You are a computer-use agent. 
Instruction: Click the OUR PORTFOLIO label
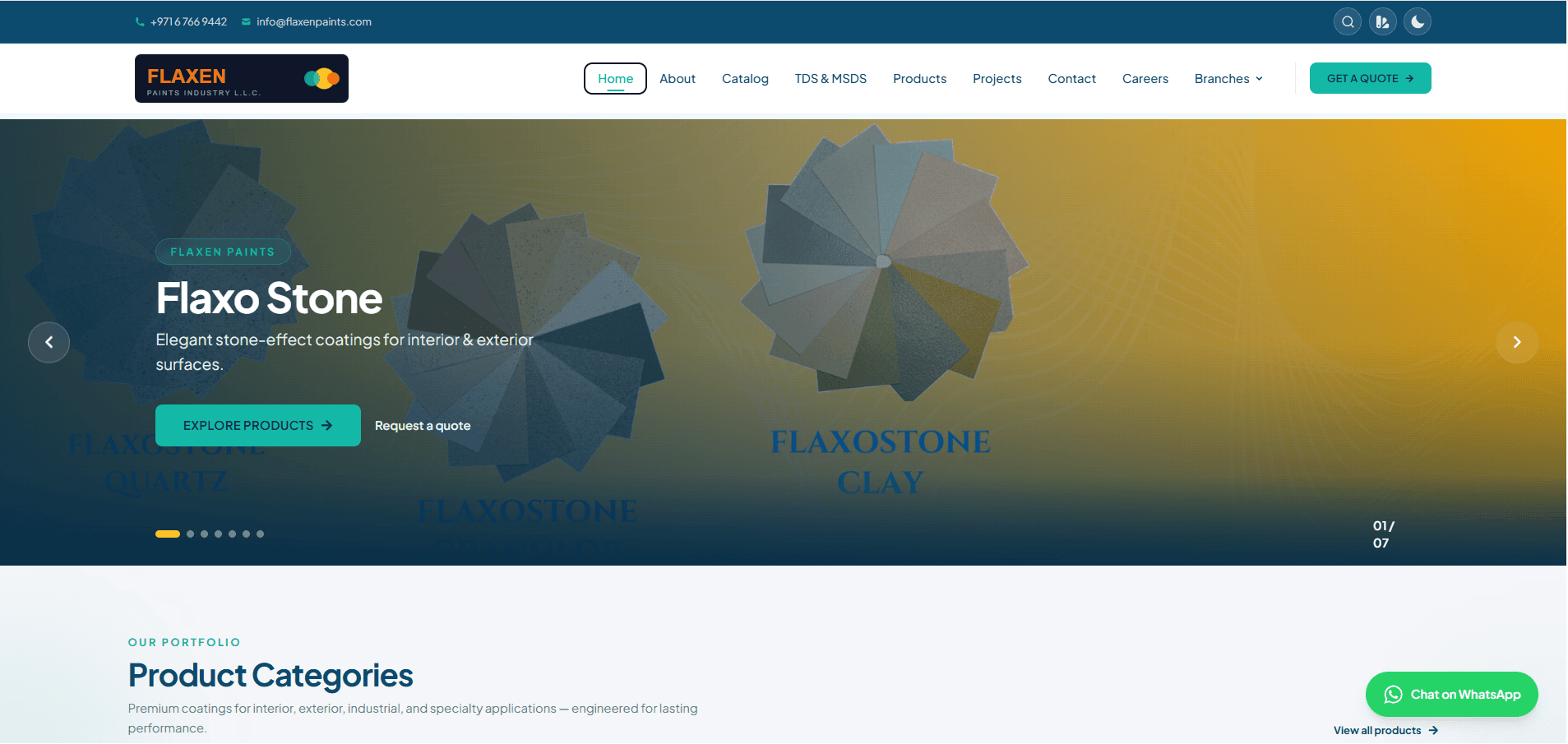point(184,643)
